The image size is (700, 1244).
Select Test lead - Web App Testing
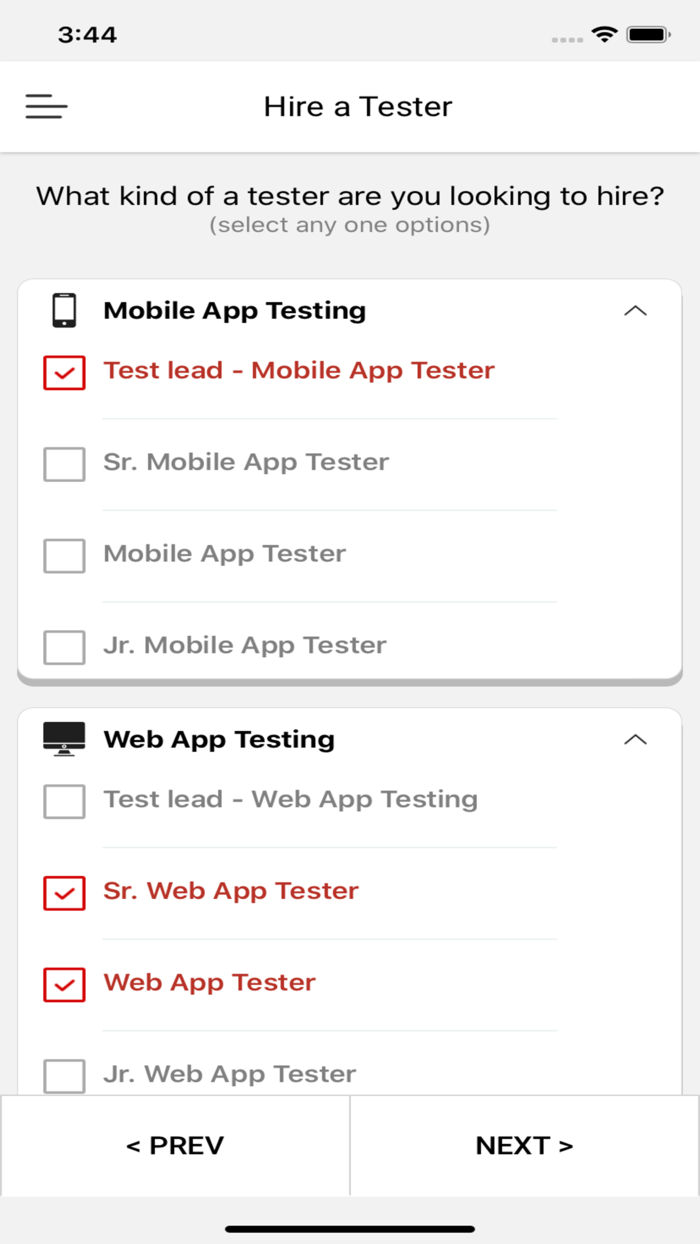[x=64, y=801]
